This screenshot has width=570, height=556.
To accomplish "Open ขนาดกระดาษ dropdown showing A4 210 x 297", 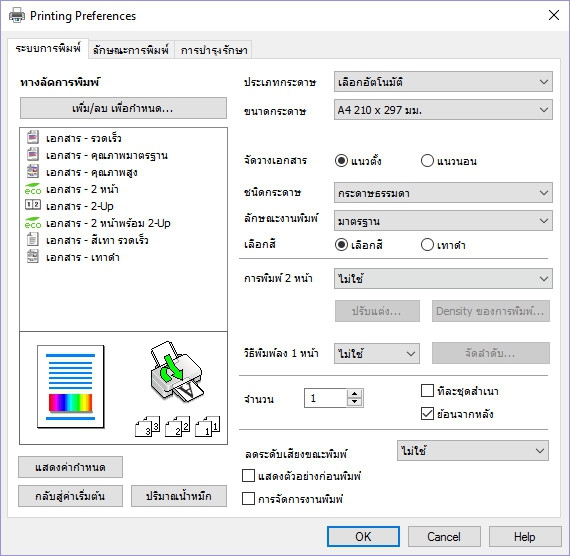I will tap(443, 109).
